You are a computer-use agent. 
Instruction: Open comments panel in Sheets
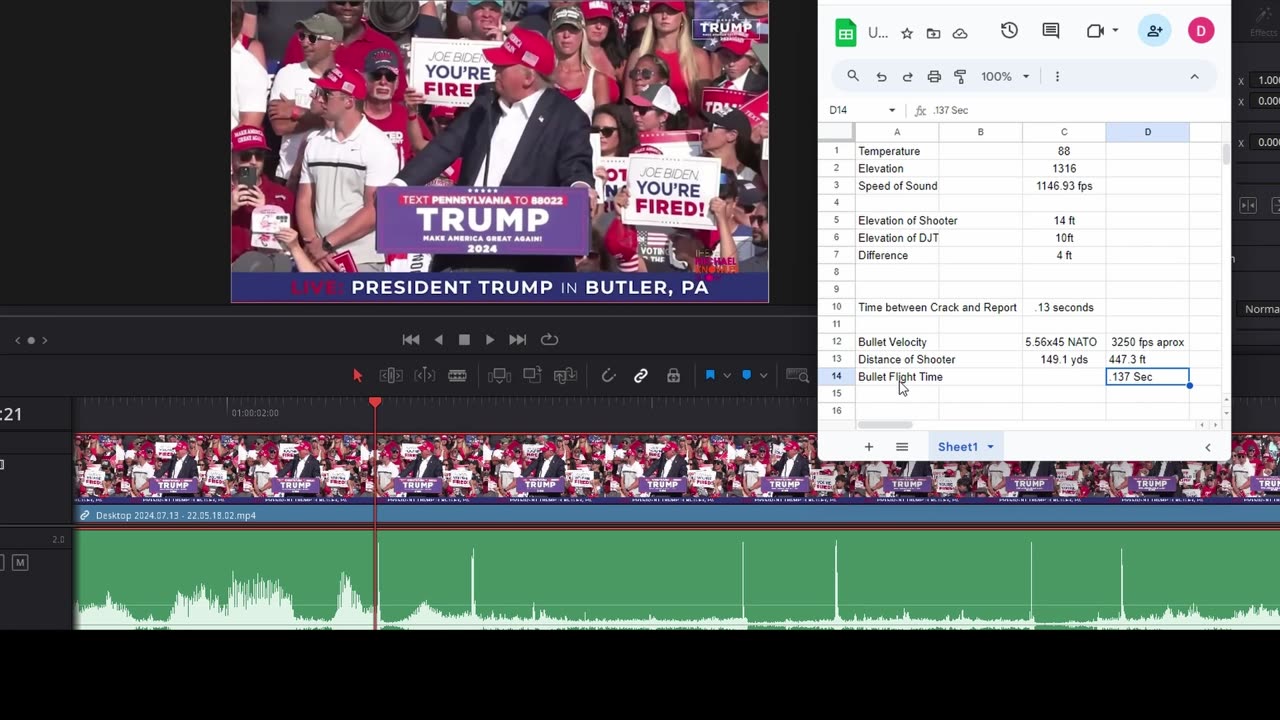tap(1051, 31)
